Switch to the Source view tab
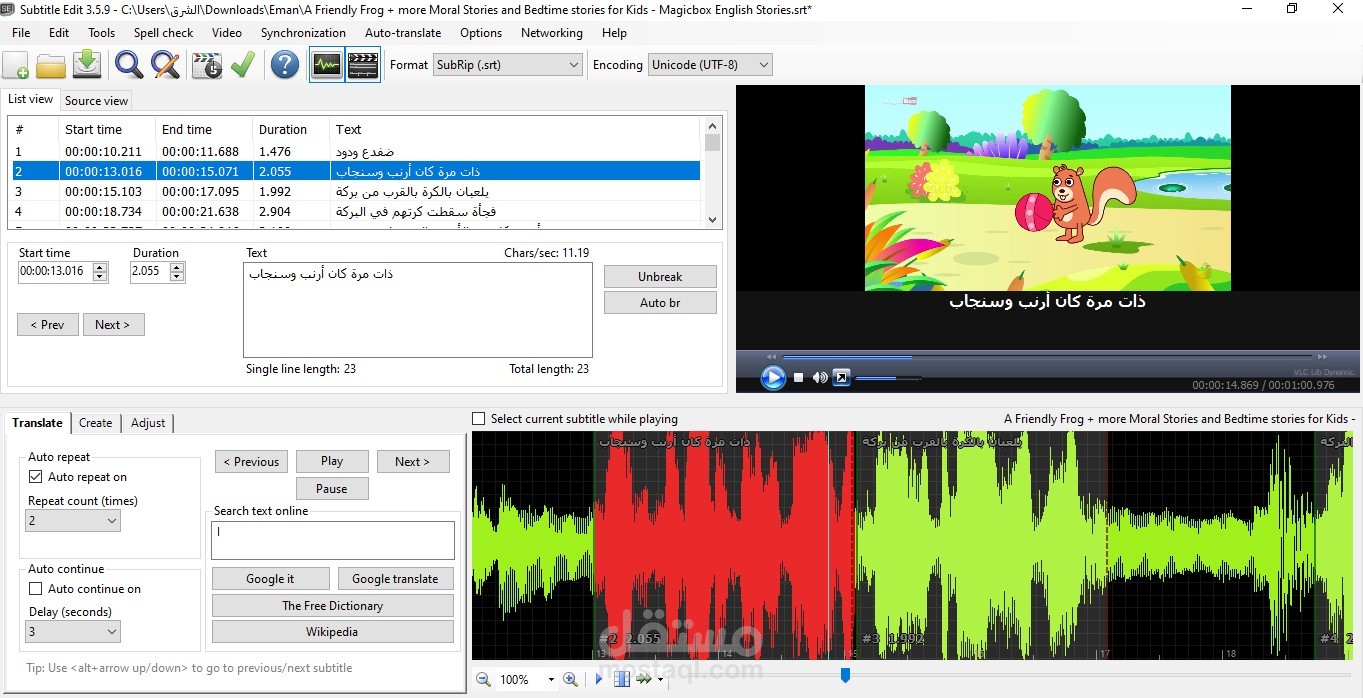 (96, 100)
